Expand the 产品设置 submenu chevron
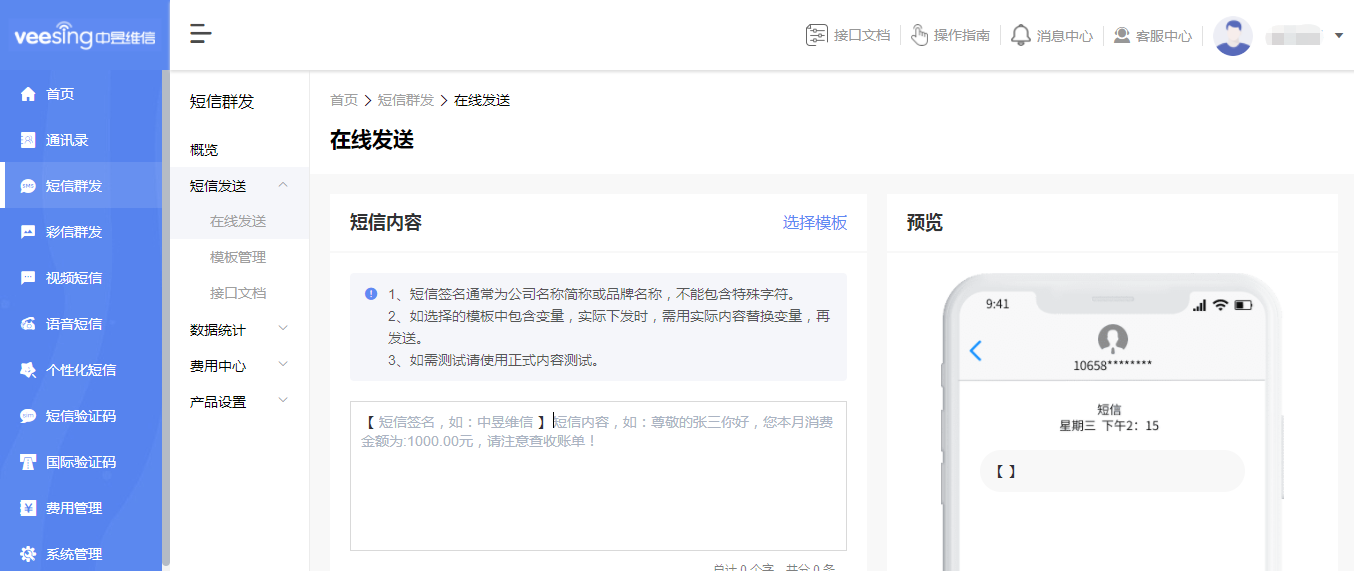The width and height of the screenshot is (1354, 571). 283,401
